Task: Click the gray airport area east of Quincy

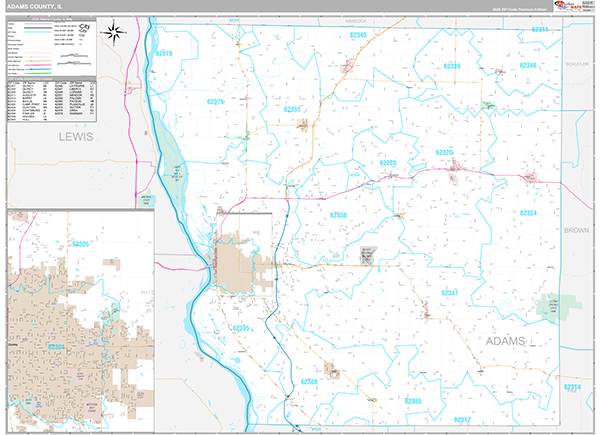Action: tap(367, 256)
